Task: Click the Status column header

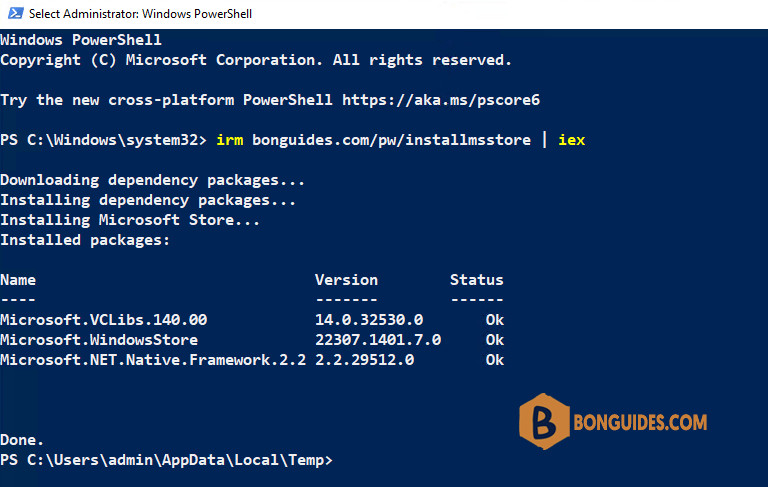Action: coord(477,280)
